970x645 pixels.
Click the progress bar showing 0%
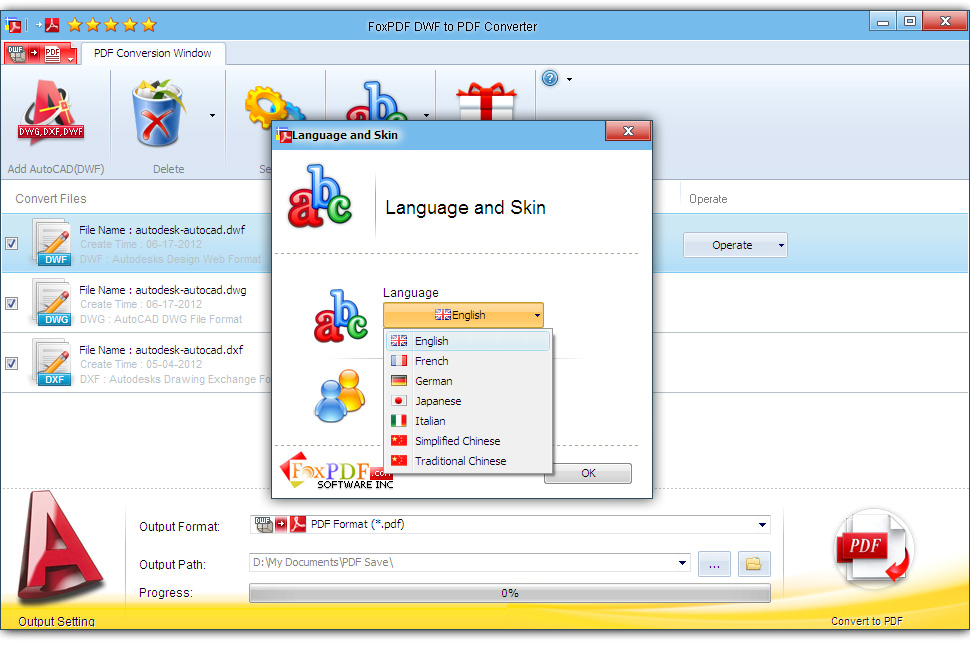[x=510, y=593]
